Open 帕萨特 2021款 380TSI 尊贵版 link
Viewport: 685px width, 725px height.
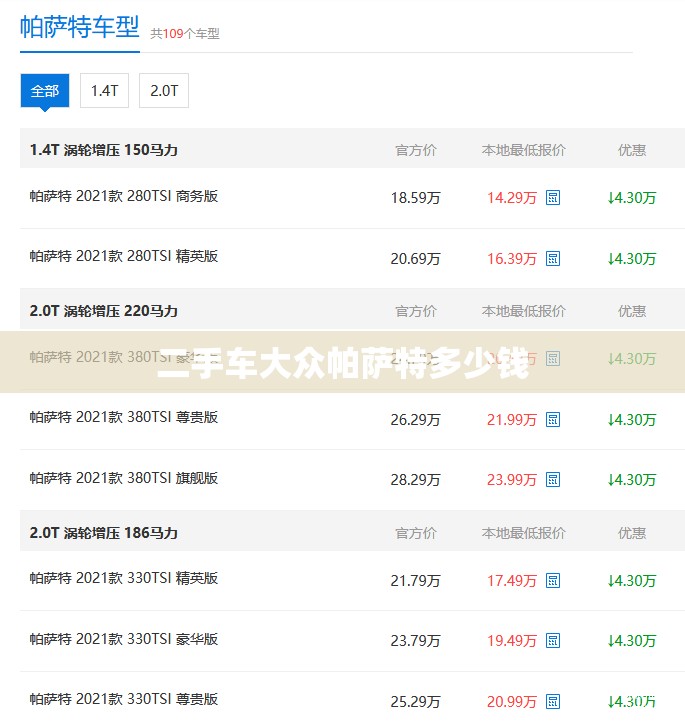click(x=124, y=417)
